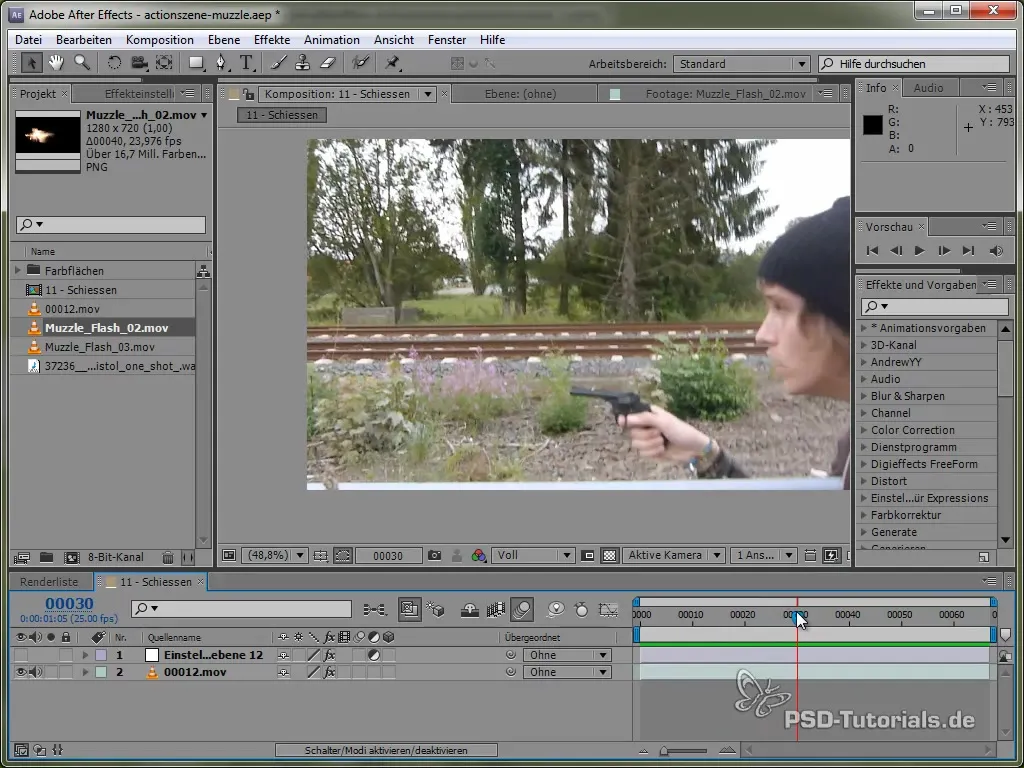Screen dimensions: 1024x768
Task: Mute audio of 00012.mov layer
Action: tap(35, 672)
